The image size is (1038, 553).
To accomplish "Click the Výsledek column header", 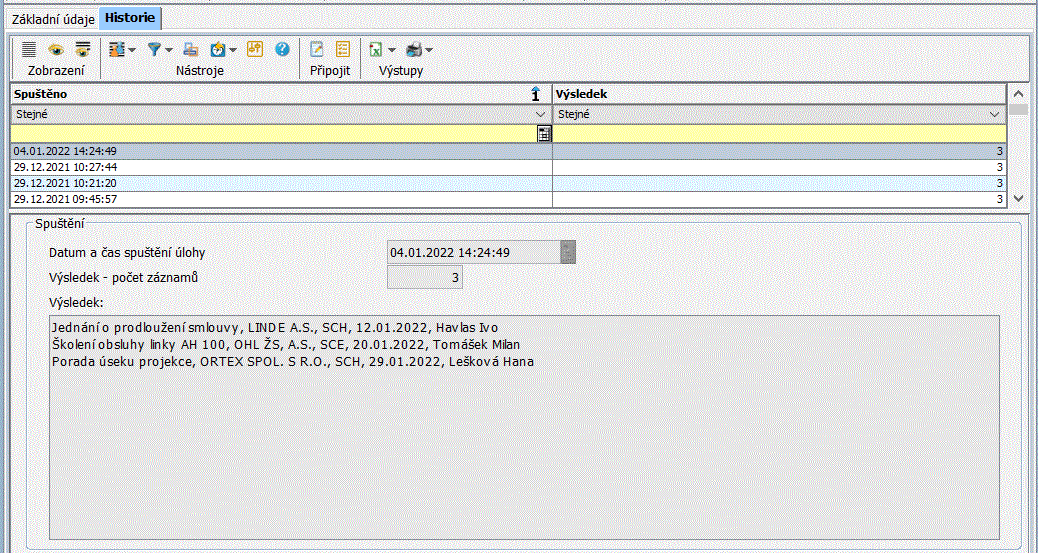I will tap(778, 94).
